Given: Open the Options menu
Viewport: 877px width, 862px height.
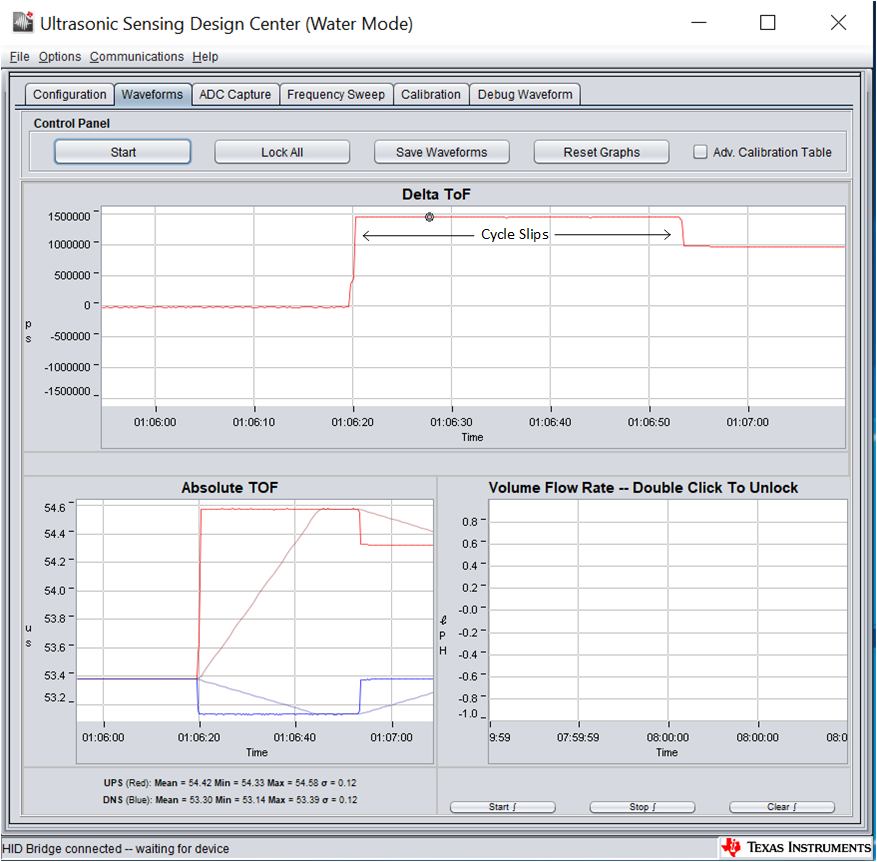Looking at the screenshot, I should click(x=60, y=57).
